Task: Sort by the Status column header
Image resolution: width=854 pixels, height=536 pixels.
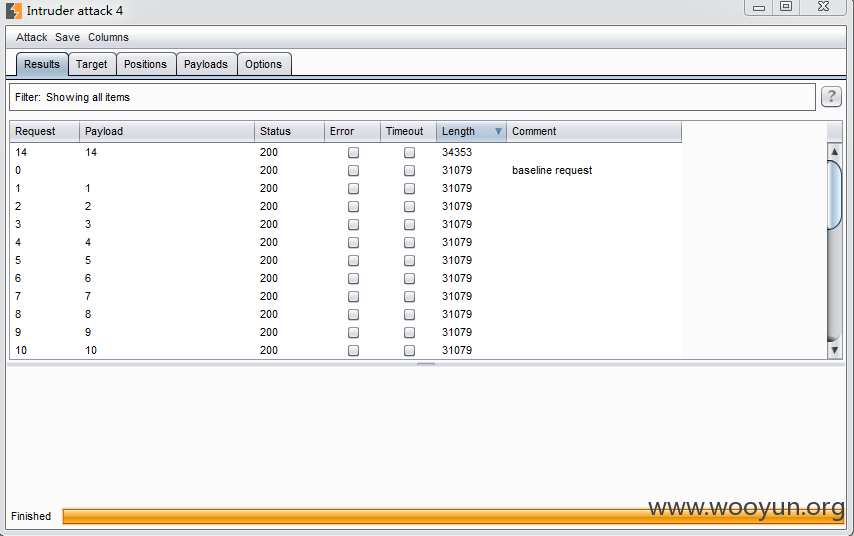Action: [289, 131]
